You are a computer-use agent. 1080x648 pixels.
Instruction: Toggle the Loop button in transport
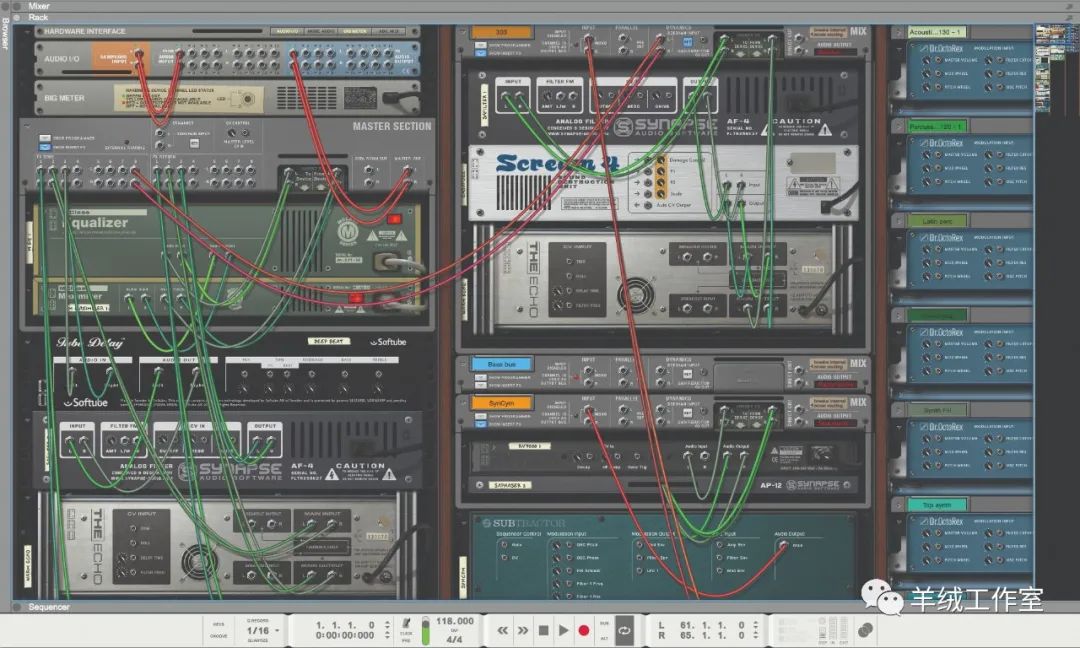pos(625,630)
